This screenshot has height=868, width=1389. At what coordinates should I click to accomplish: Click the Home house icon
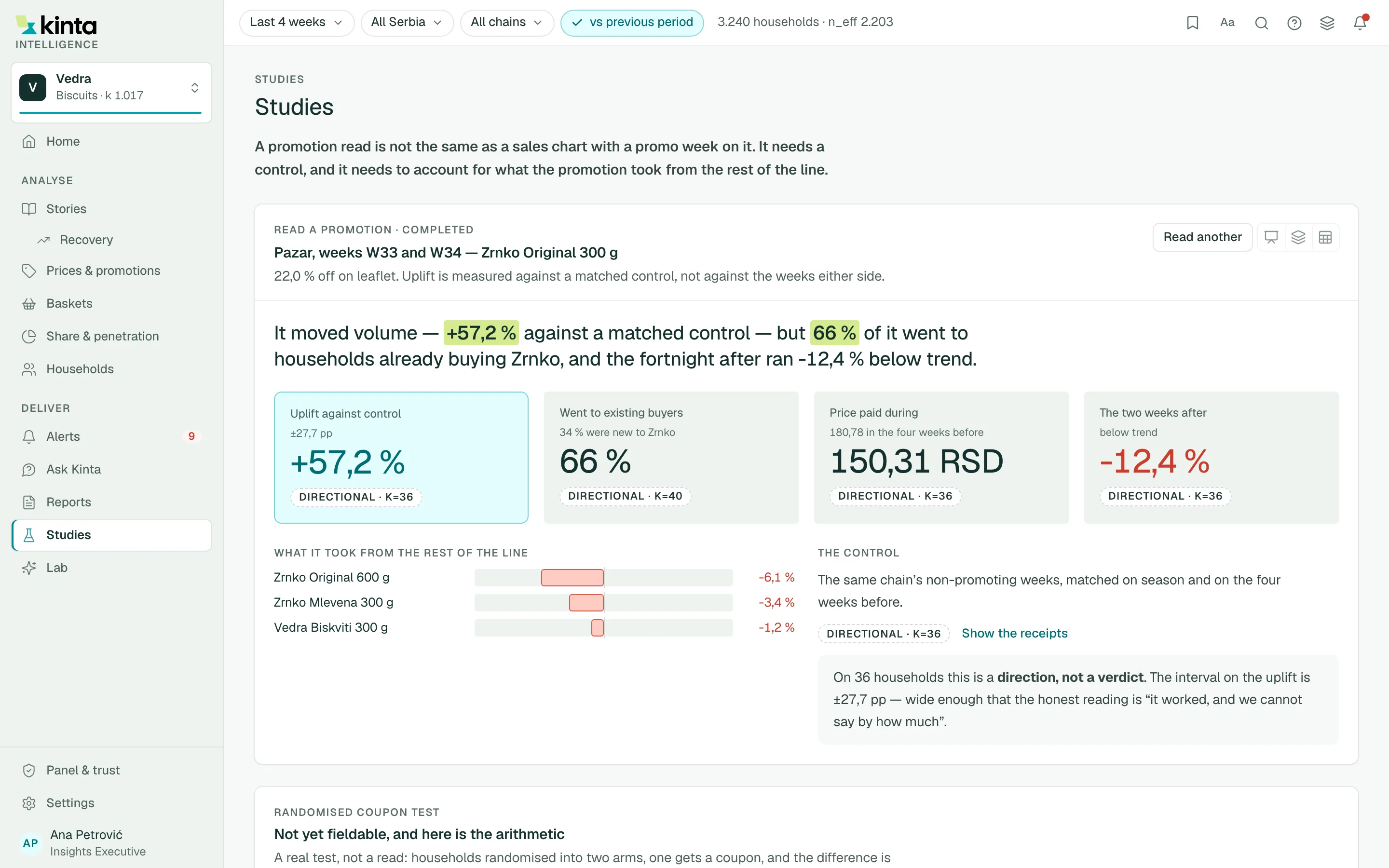coord(29,142)
